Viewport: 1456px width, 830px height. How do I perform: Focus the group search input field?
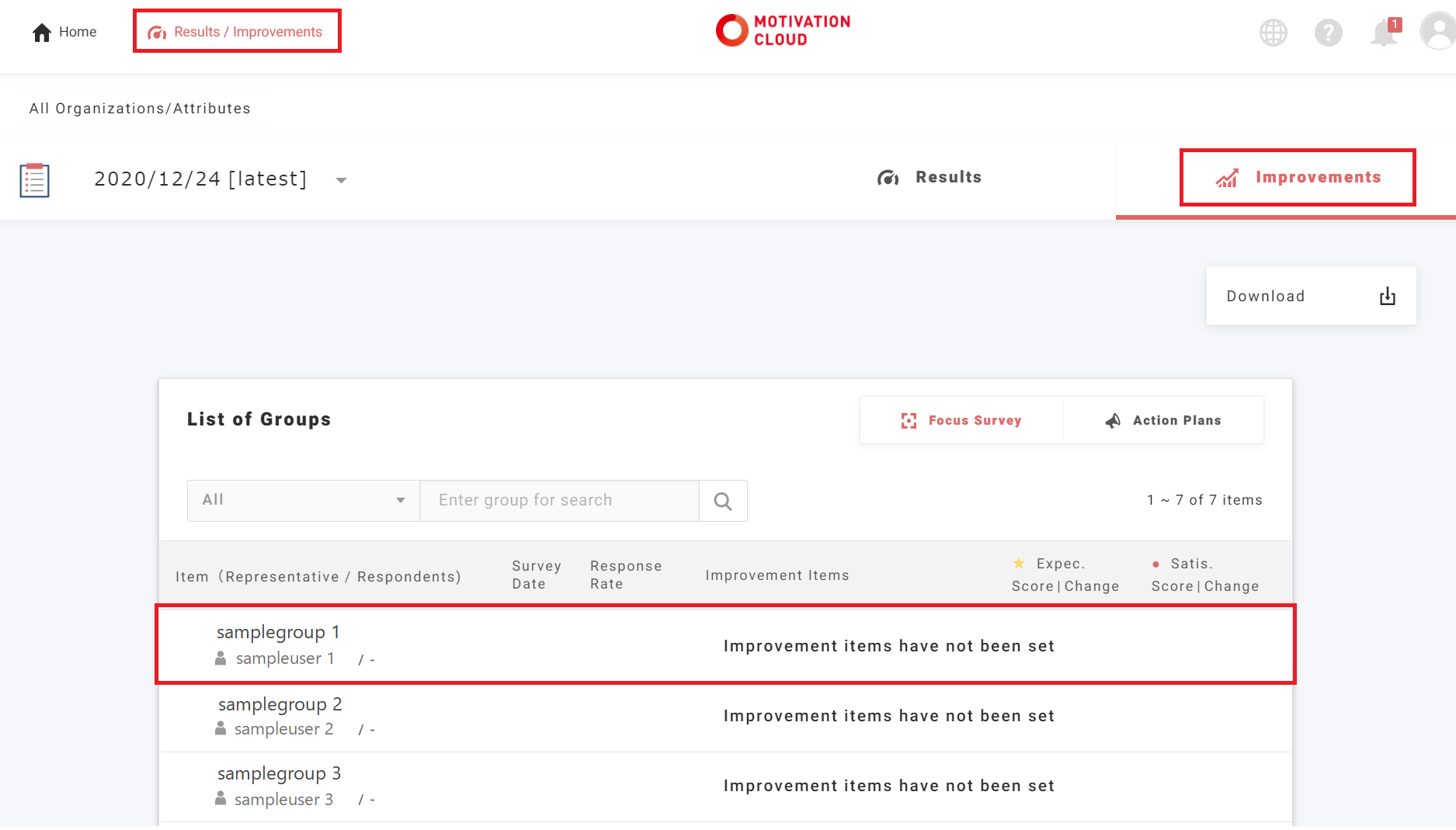[x=559, y=501]
